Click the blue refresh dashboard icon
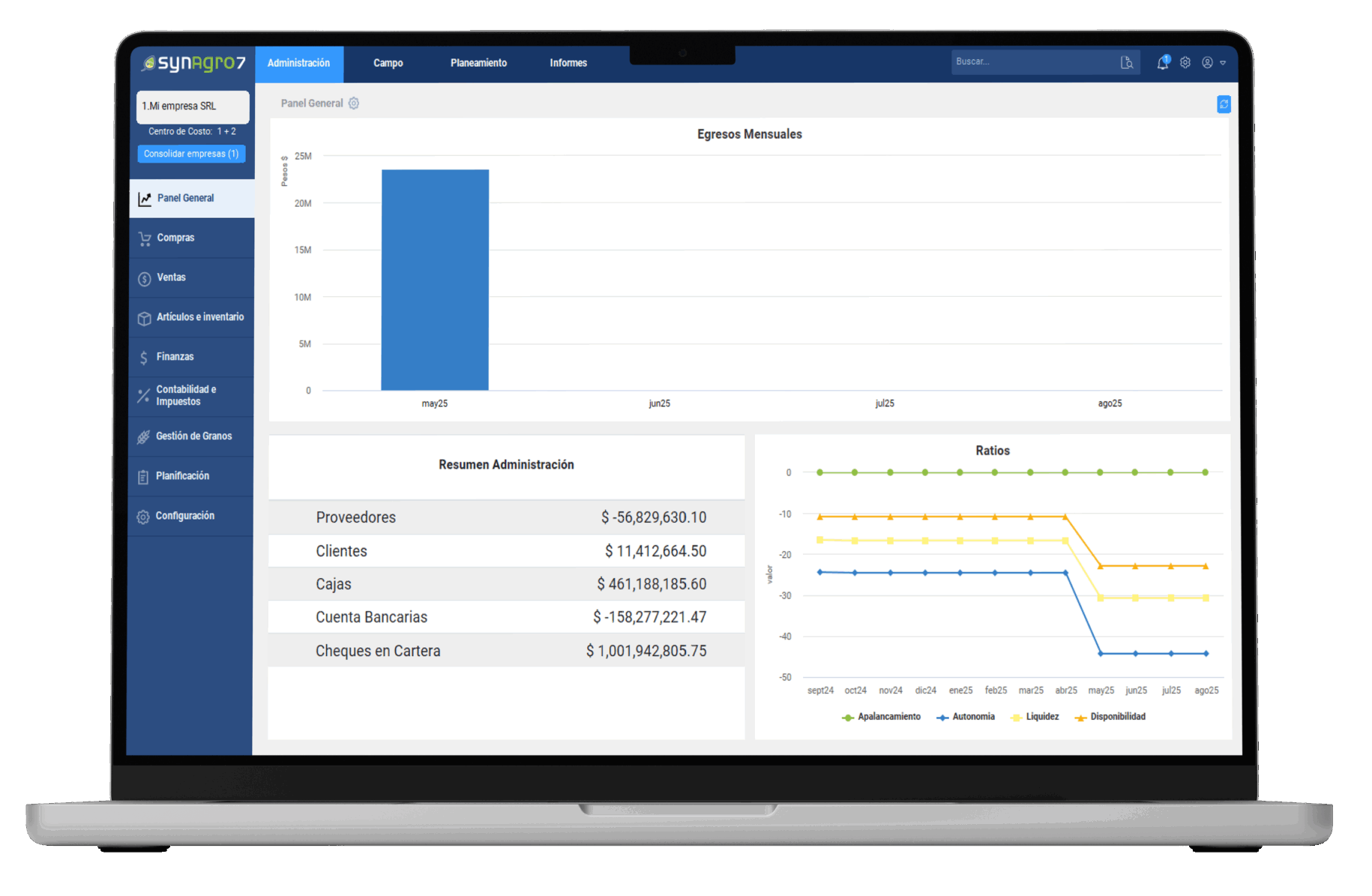This screenshot has width=1372, height=896. (x=1224, y=104)
